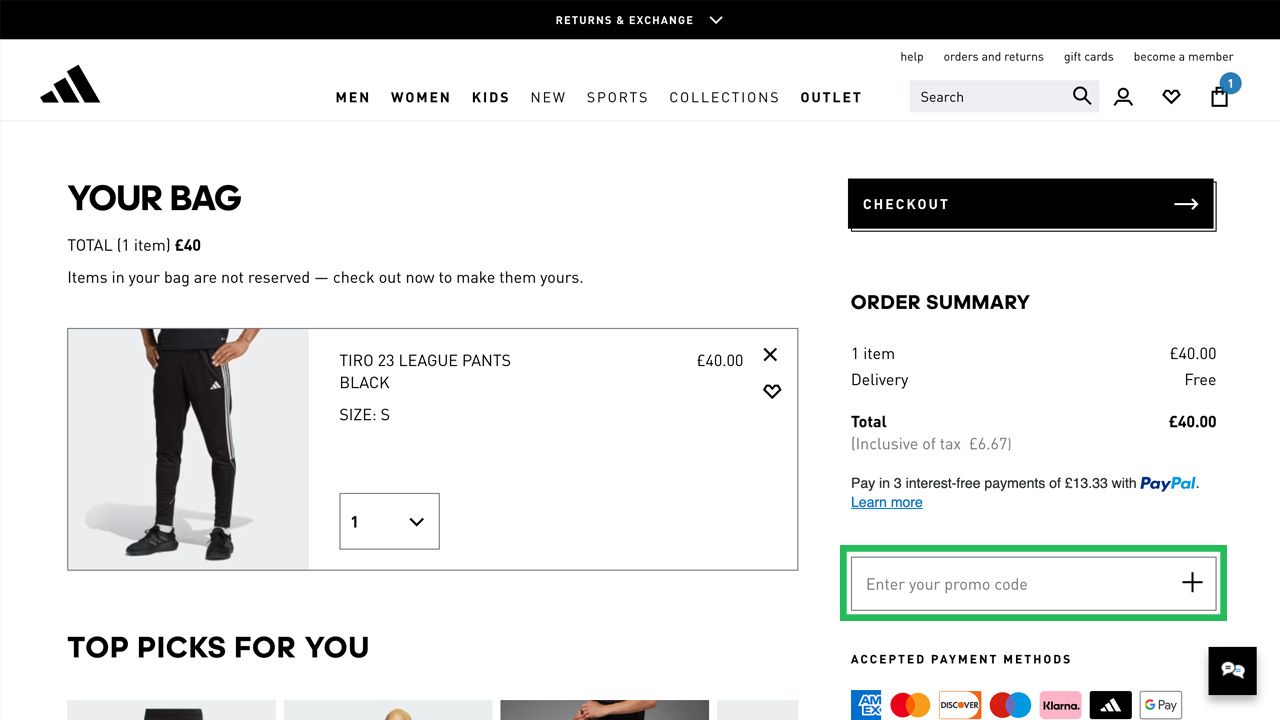Click the orders and returns link
Image resolution: width=1280 pixels, height=720 pixels.
[x=993, y=57]
